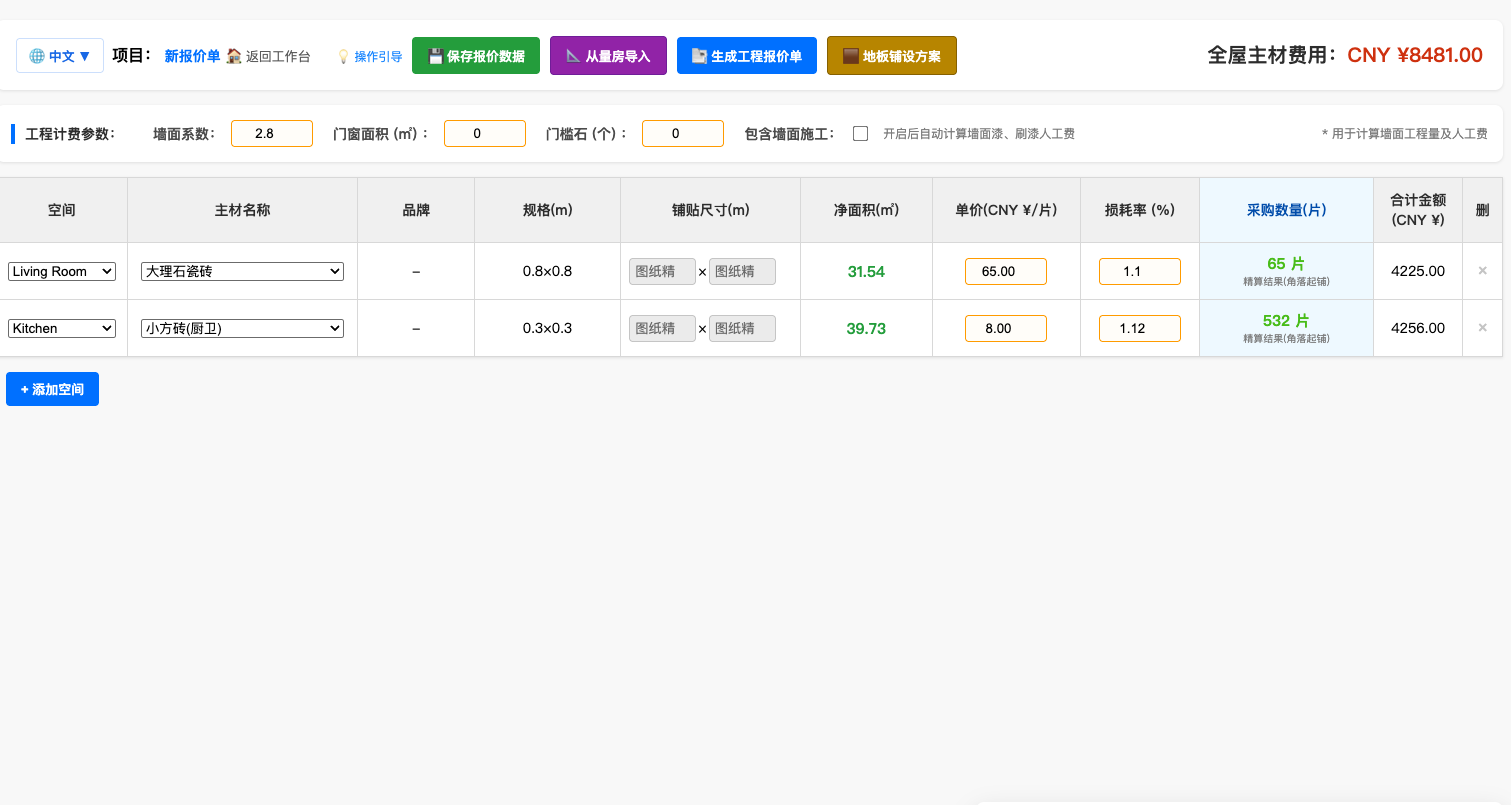The width and height of the screenshot is (1511, 805).
Task: Open the 地板铺设方案 button
Action: pos(892,56)
